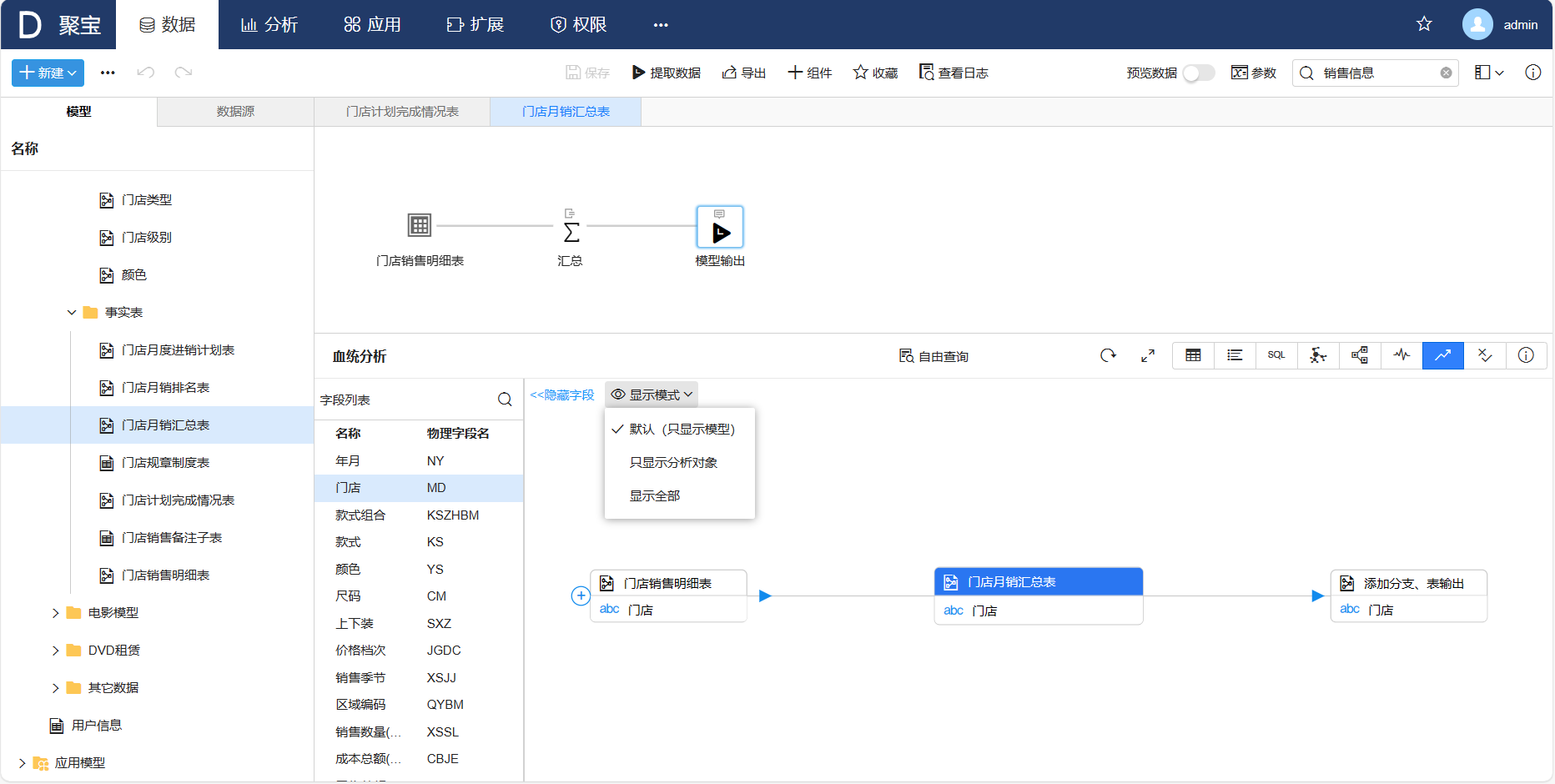The image size is (1555, 784).
Task: Open the 扩展 menu
Action: 476,24
